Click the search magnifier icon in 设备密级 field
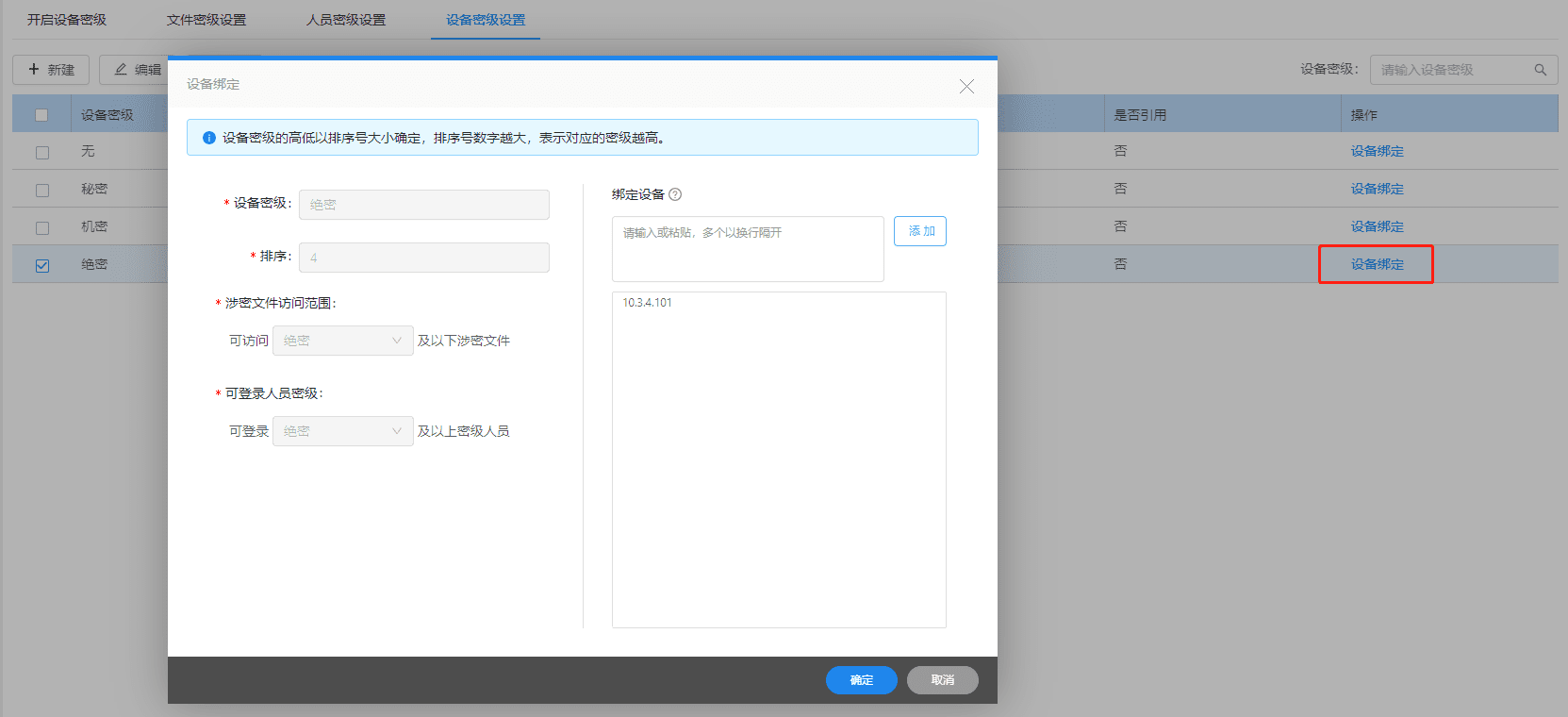 1540,70
